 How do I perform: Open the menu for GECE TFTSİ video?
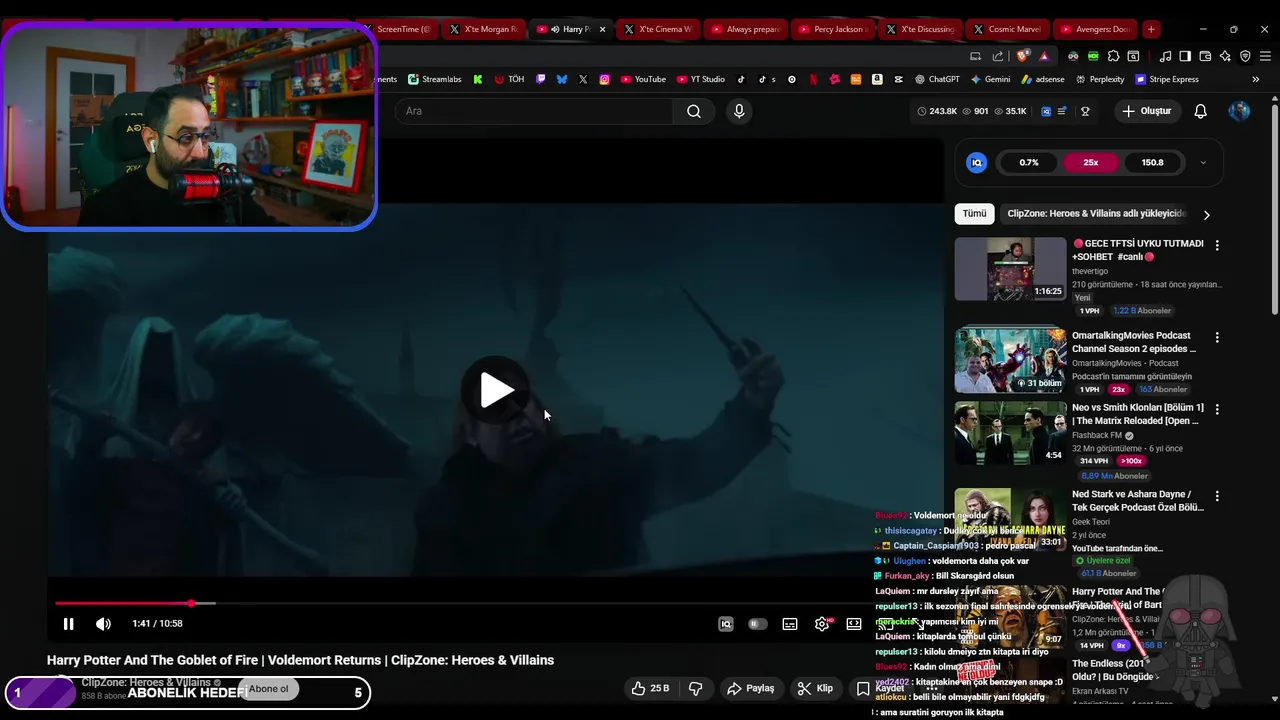pos(1217,245)
